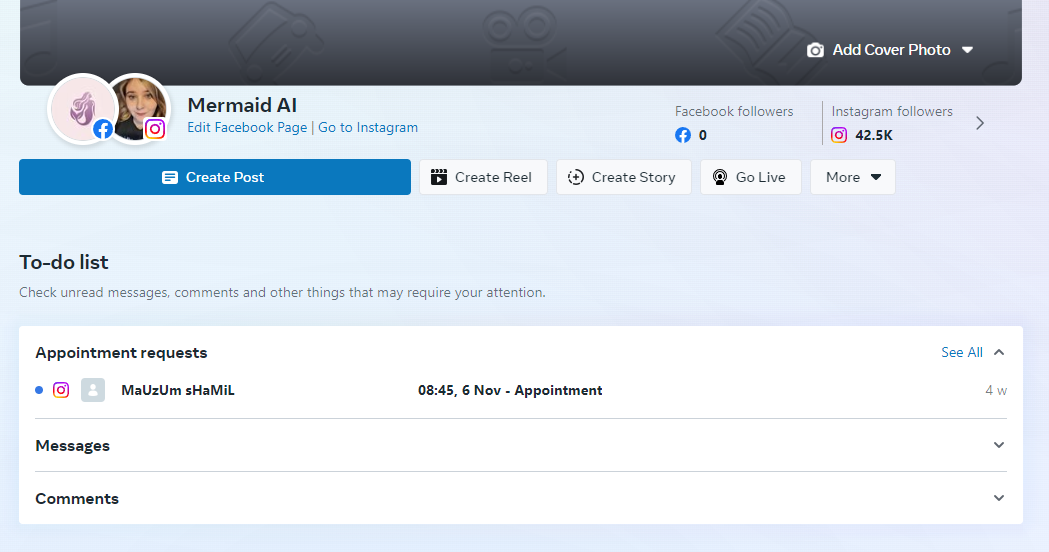Click the 4 w timestamp

pos(995,390)
